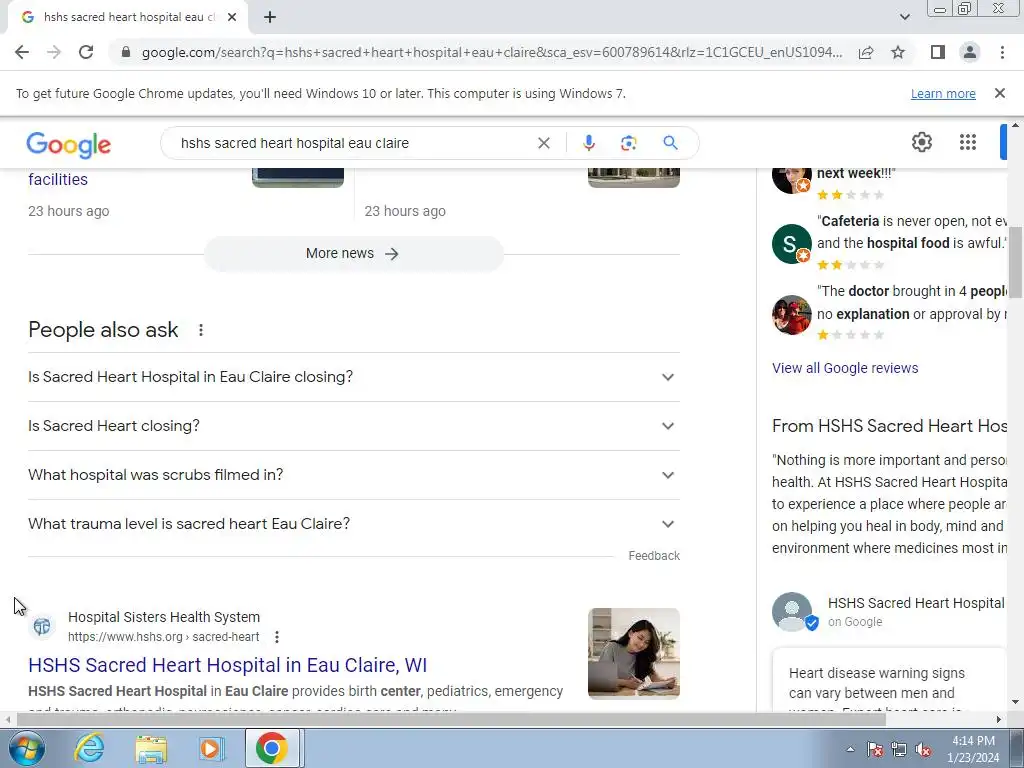Expand 'What trauma level is sacred heart Eau Claire?'
Screen dimensions: 1024x768
pyautogui.click(x=353, y=524)
